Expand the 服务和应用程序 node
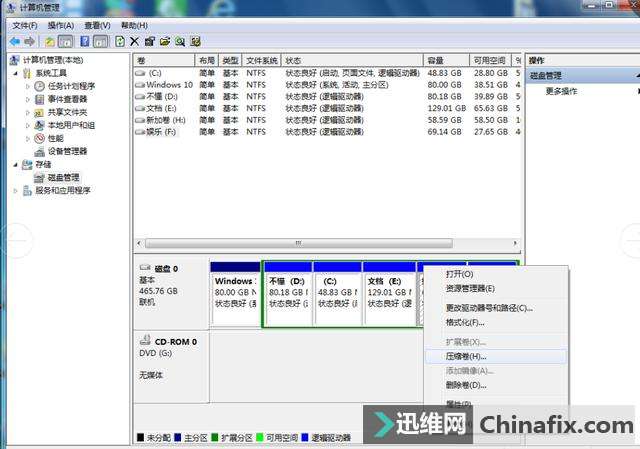 [16, 191]
